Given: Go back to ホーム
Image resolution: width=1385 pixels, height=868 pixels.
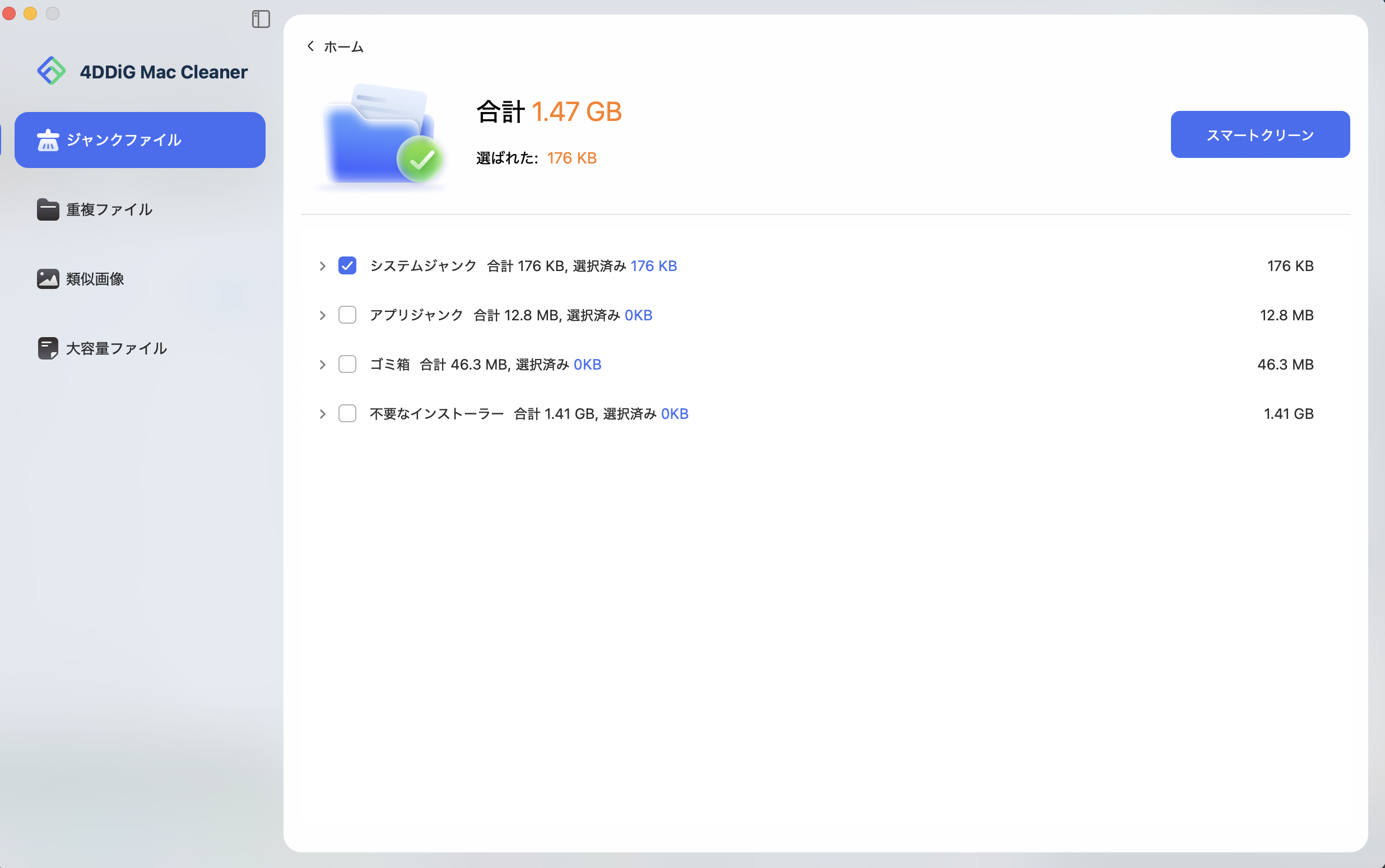Looking at the screenshot, I should 343,46.
